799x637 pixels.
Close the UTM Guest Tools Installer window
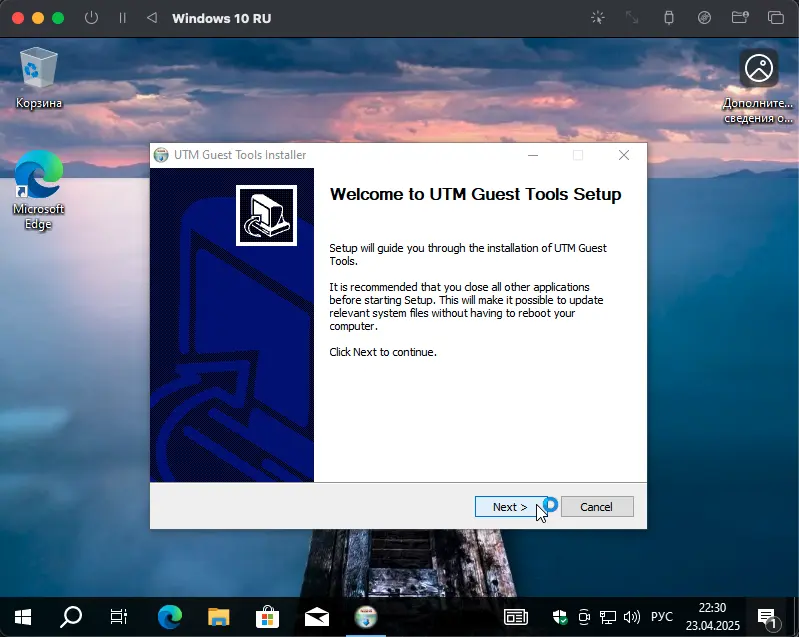tap(624, 155)
